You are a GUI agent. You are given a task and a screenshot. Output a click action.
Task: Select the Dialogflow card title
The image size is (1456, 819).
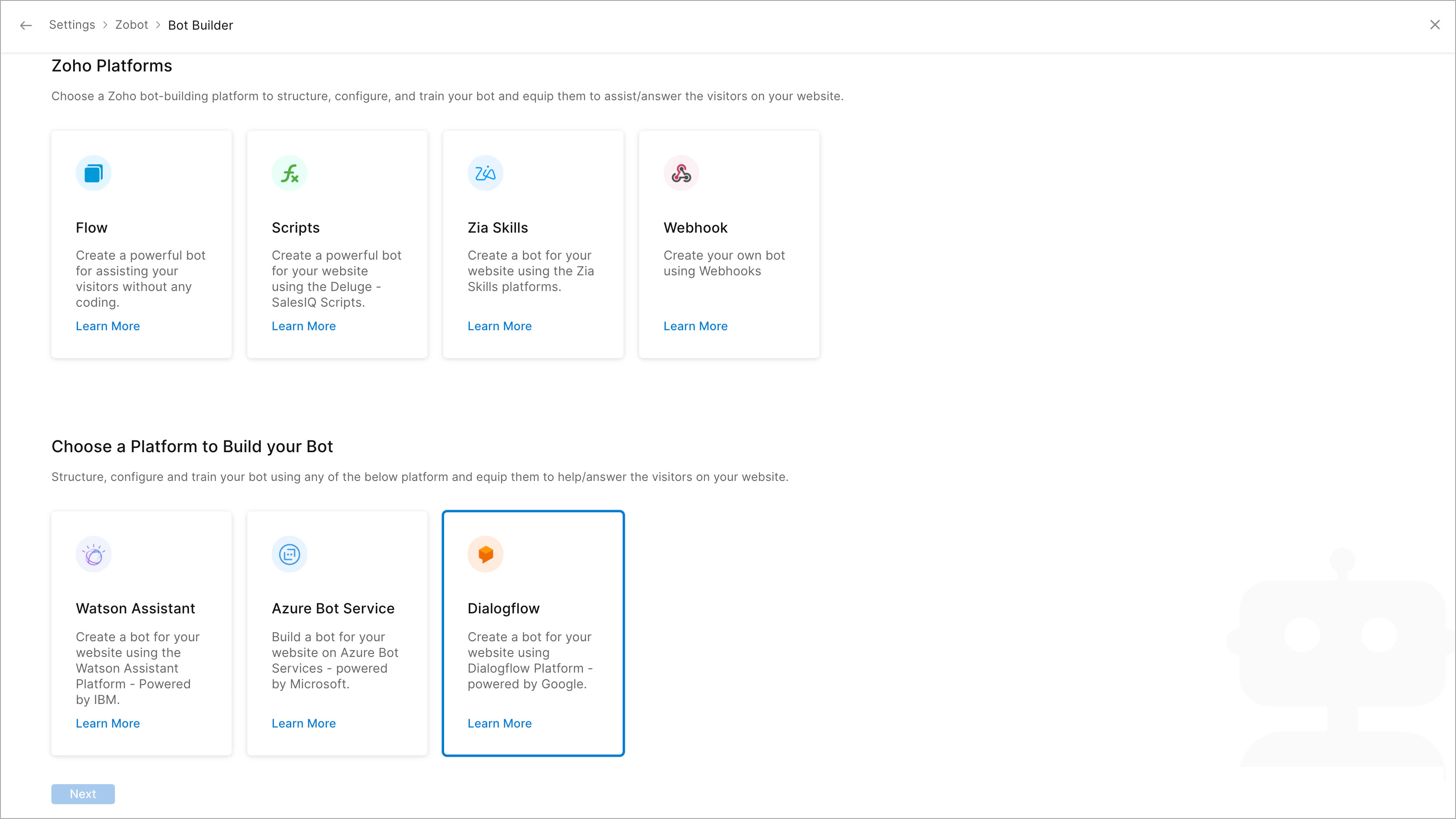pos(504,608)
